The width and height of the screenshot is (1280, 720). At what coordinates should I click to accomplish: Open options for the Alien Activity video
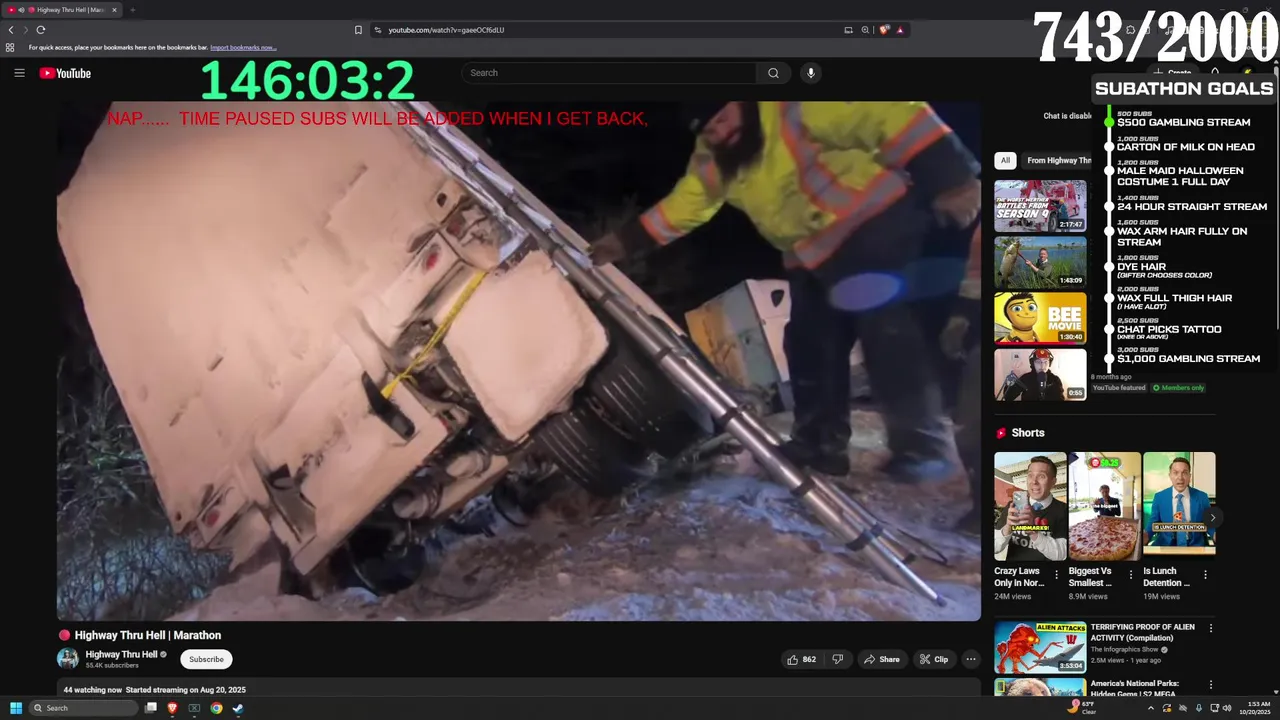pos(1211,628)
